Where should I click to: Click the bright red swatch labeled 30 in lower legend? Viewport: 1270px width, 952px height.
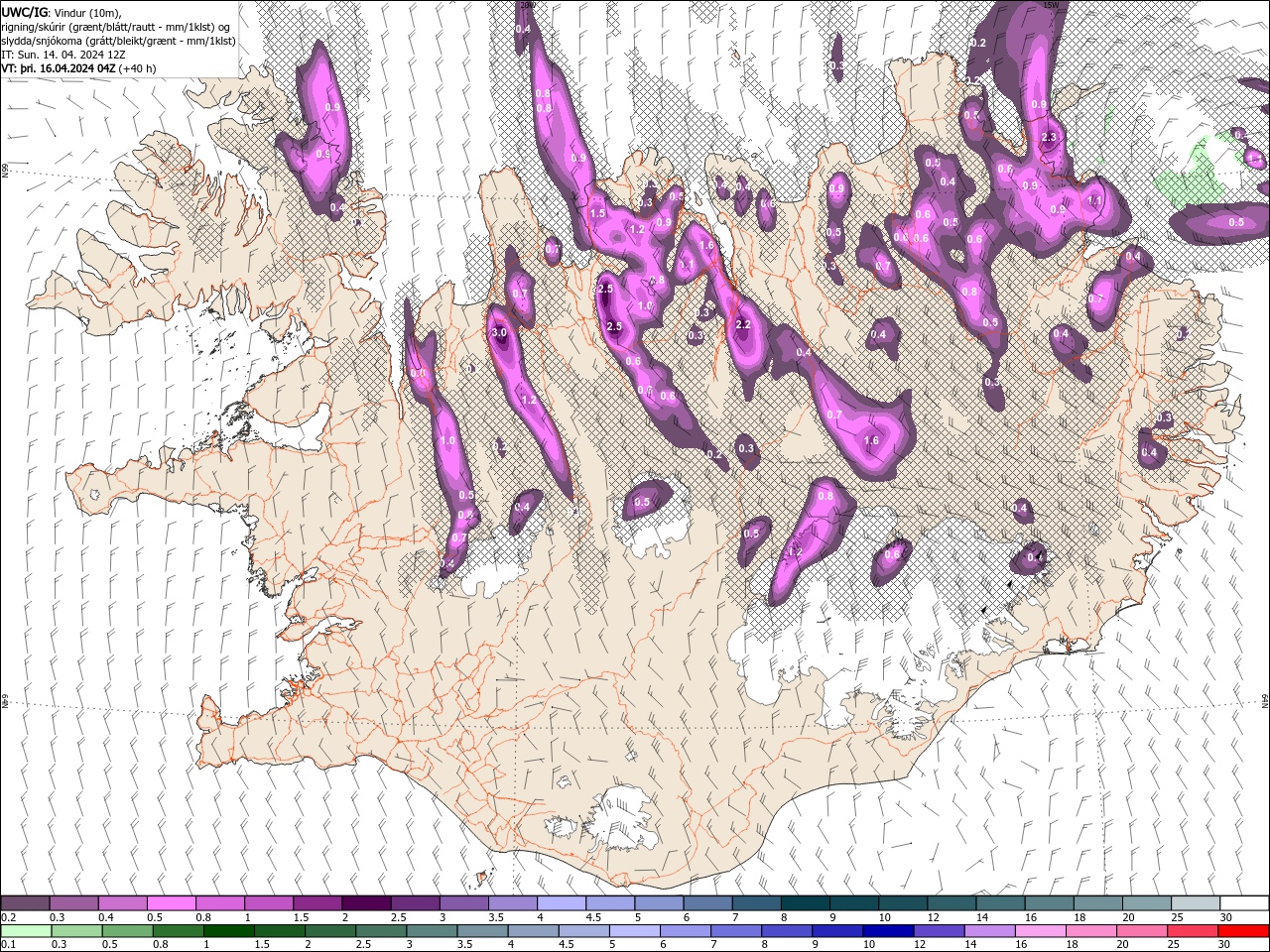click(1243, 930)
